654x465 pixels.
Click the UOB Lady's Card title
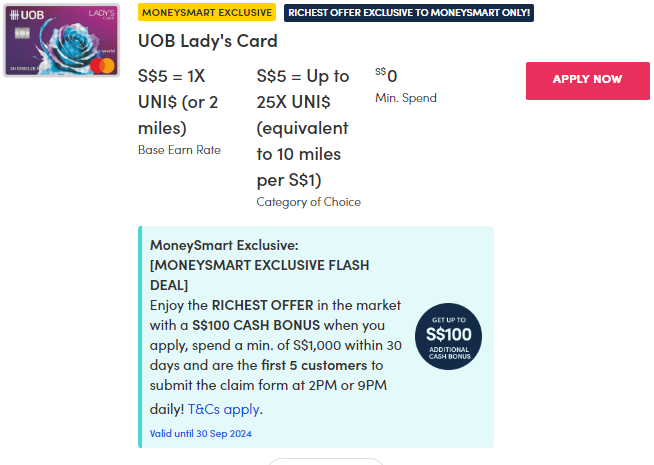point(208,42)
